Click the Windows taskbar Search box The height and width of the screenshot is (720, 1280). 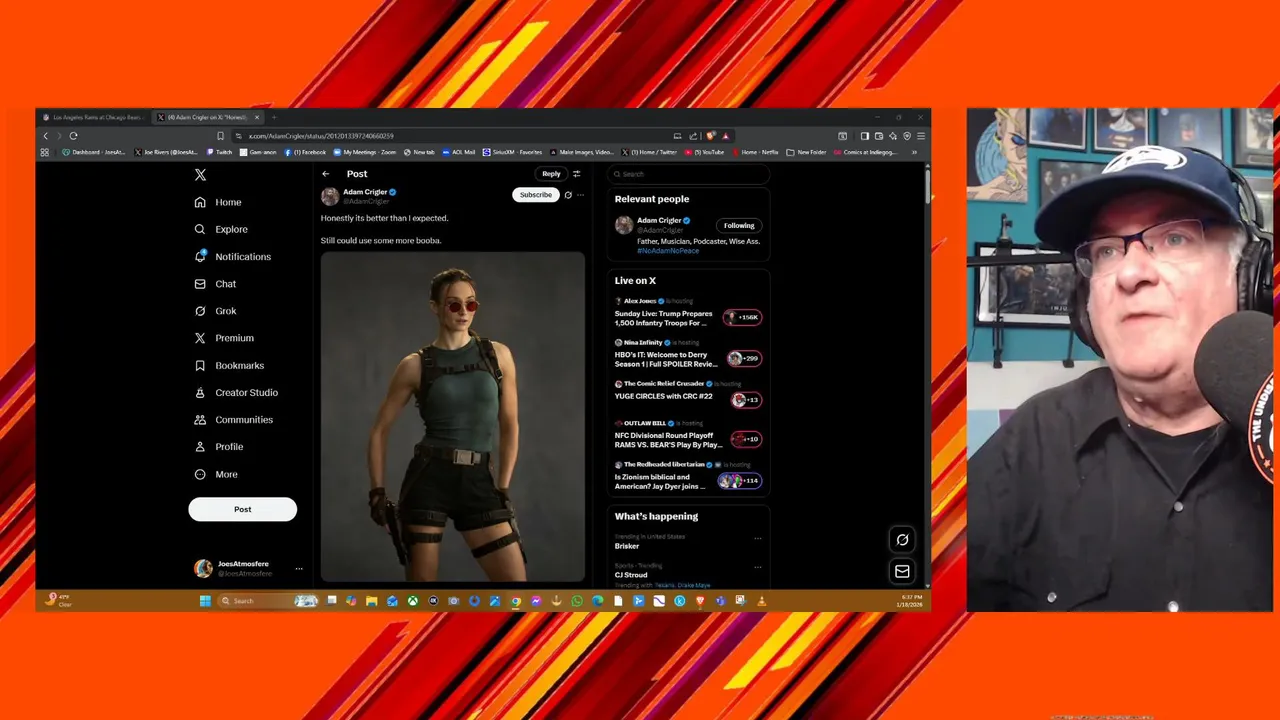[268, 601]
